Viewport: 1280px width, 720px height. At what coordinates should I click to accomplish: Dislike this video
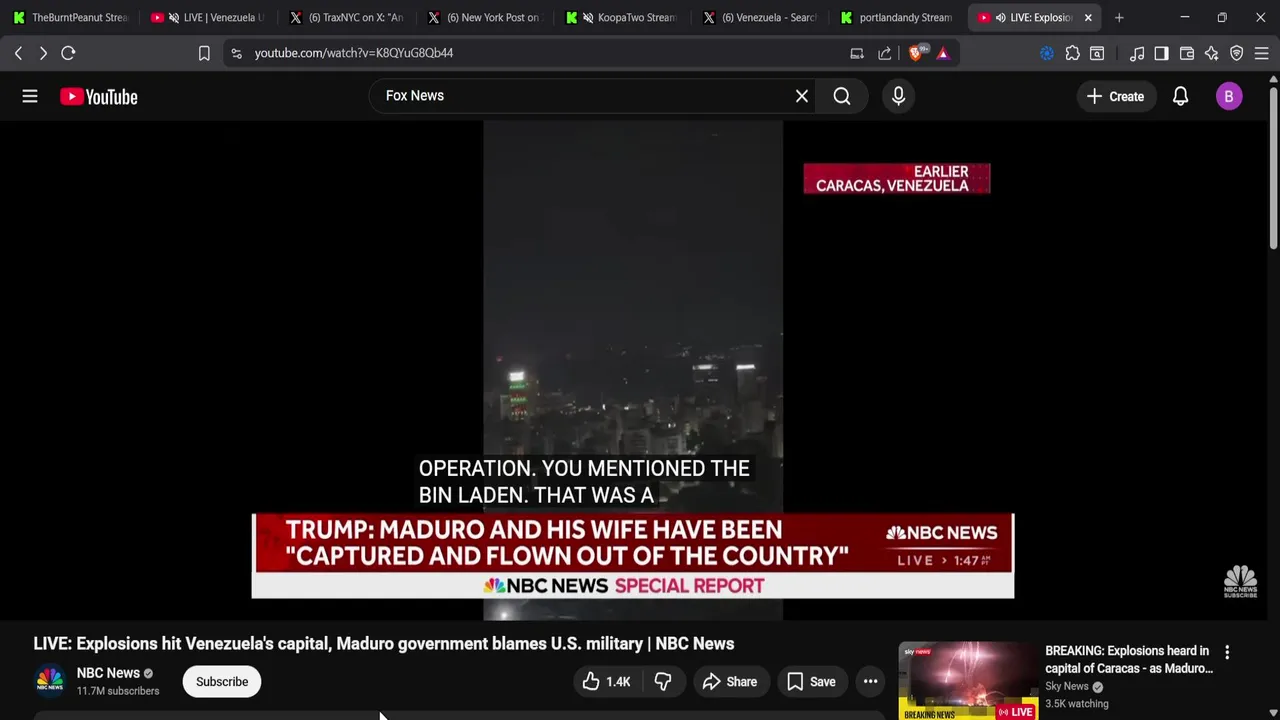click(x=662, y=681)
